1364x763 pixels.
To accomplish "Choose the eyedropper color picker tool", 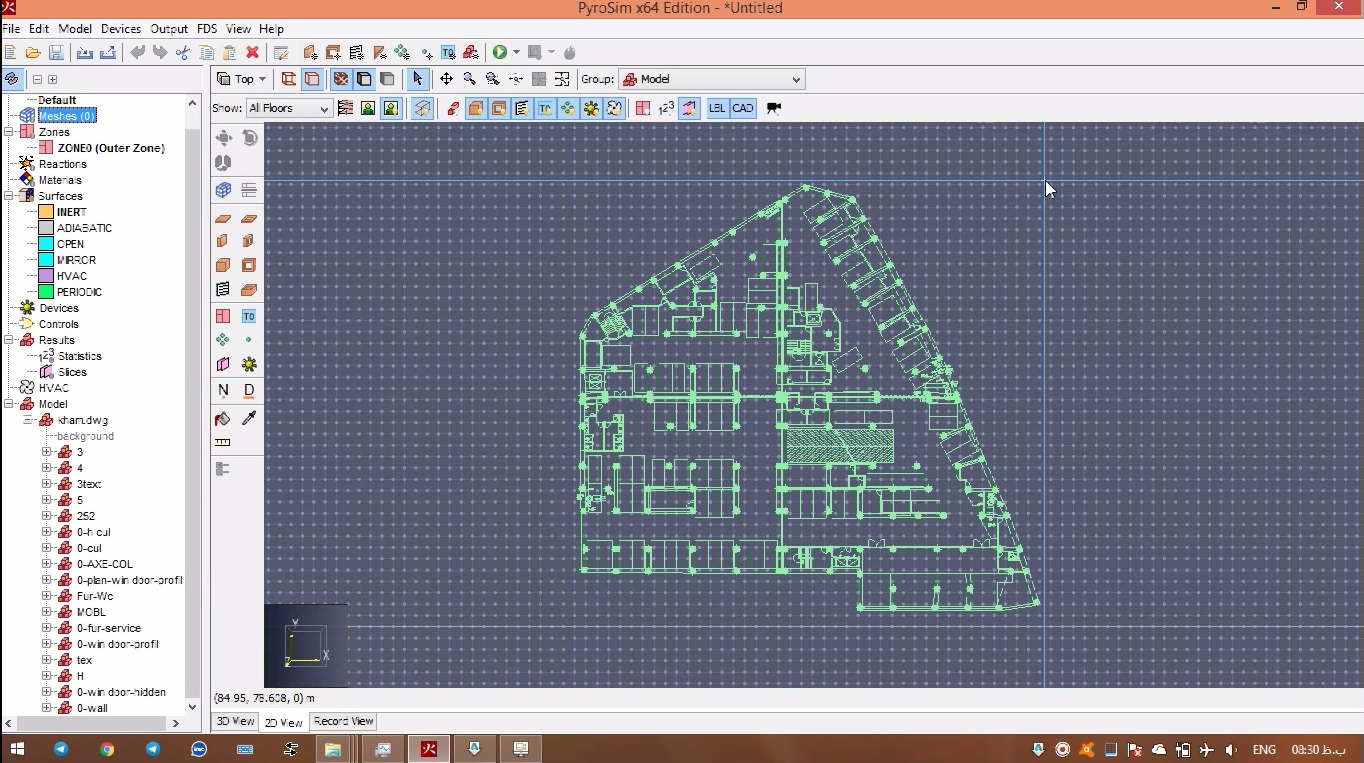I will pos(249,418).
